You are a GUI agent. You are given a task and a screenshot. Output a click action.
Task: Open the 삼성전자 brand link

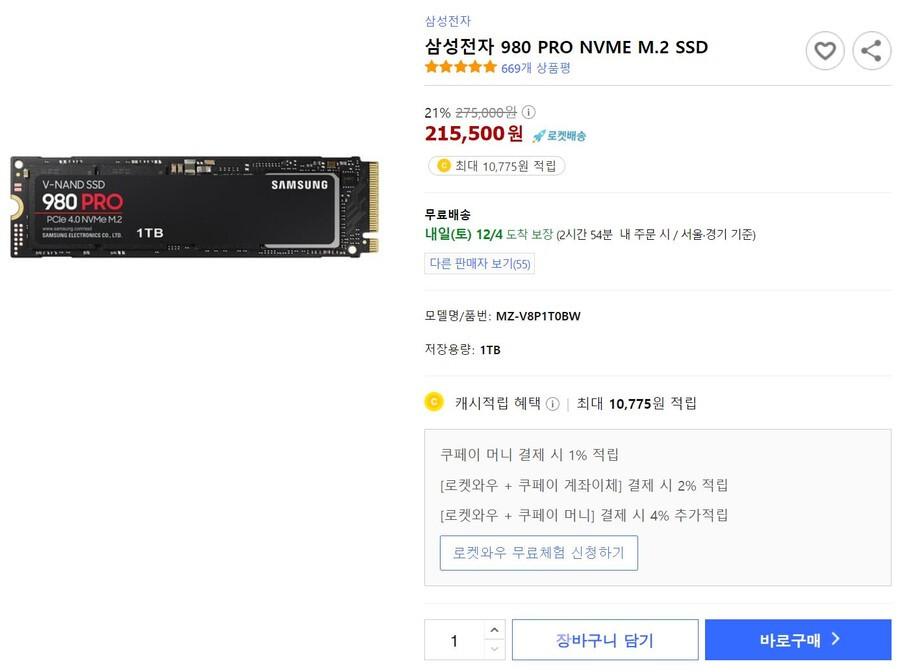(x=448, y=21)
